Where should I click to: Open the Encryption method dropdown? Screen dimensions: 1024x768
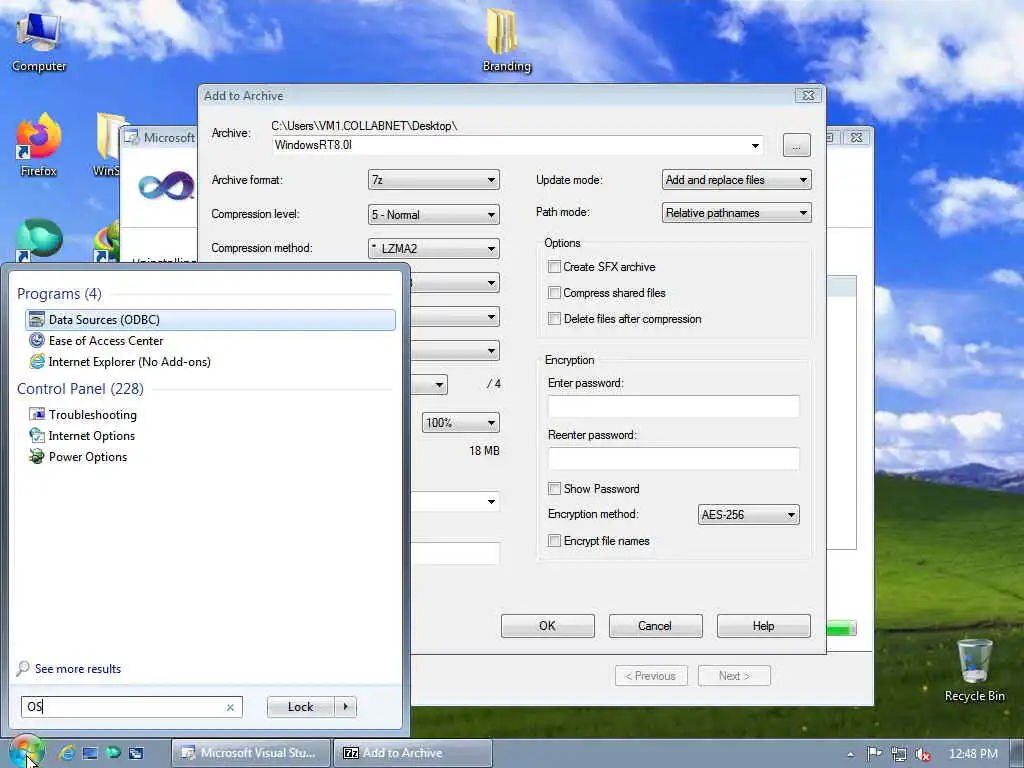pyautogui.click(x=748, y=515)
